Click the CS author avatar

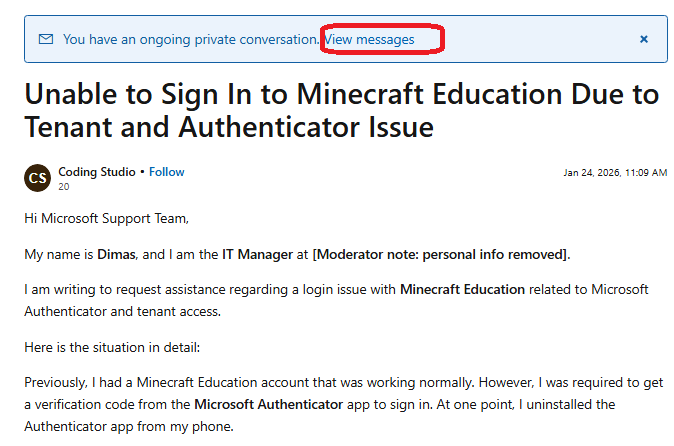[x=37, y=177]
